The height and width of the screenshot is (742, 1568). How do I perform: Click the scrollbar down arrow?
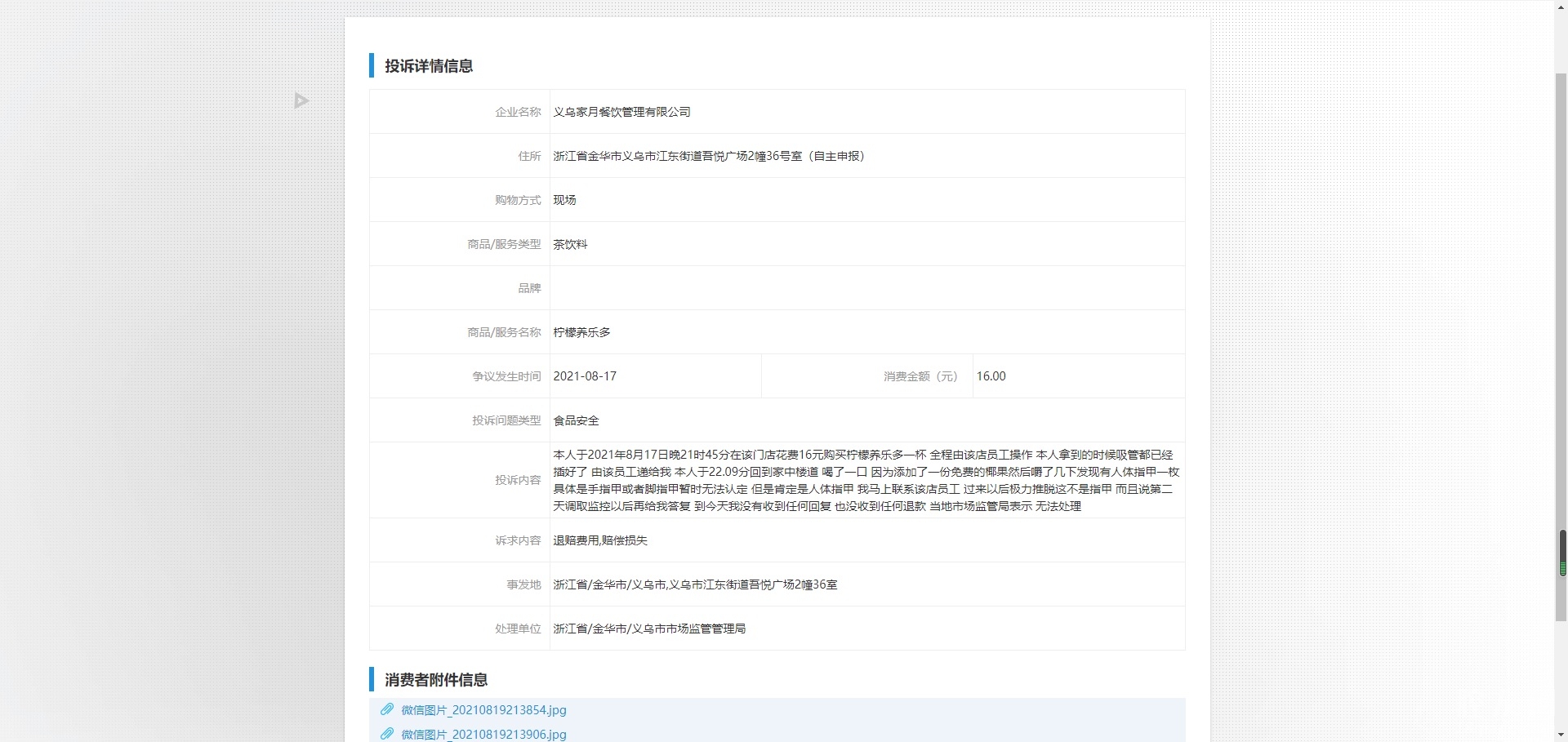(x=1561, y=735)
